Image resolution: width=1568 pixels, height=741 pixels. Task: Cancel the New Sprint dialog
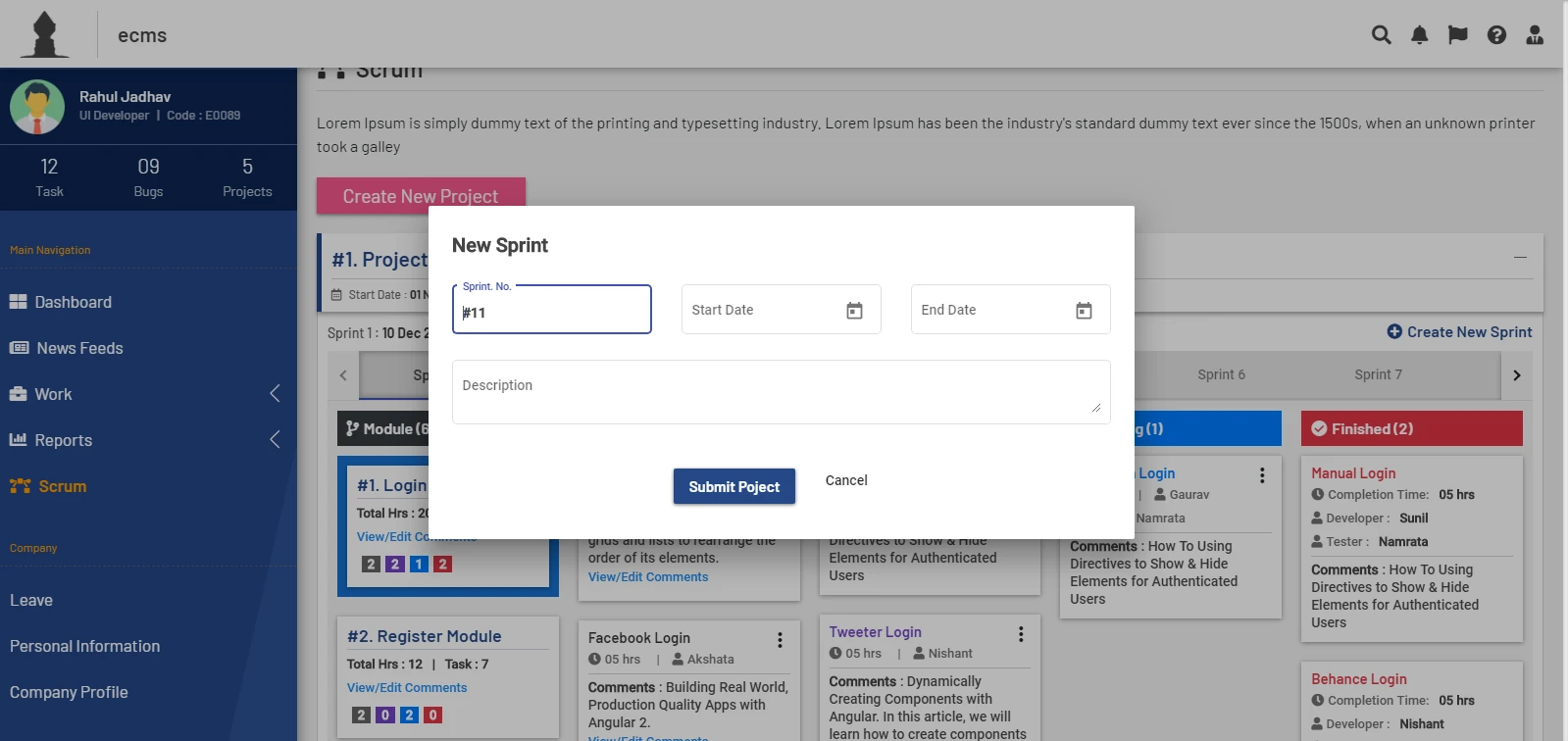click(x=846, y=480)
